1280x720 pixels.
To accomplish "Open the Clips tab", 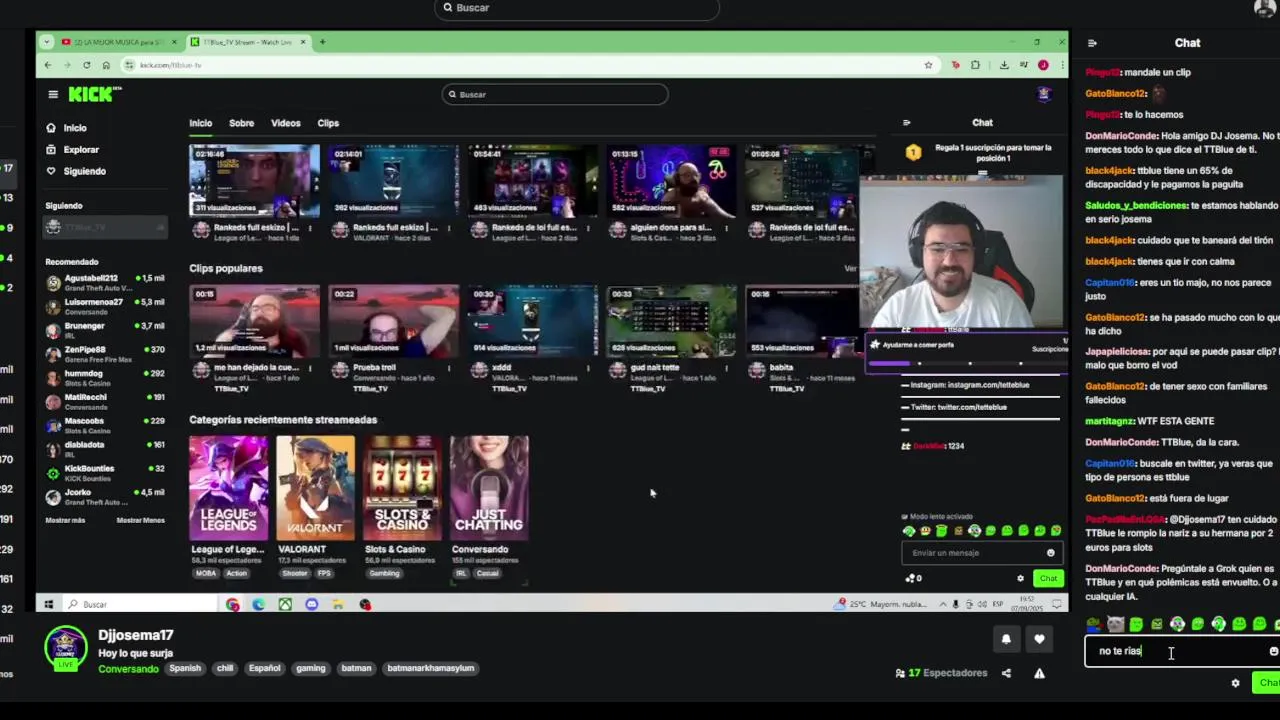I will pyautogui.click(x=328, y=123).
